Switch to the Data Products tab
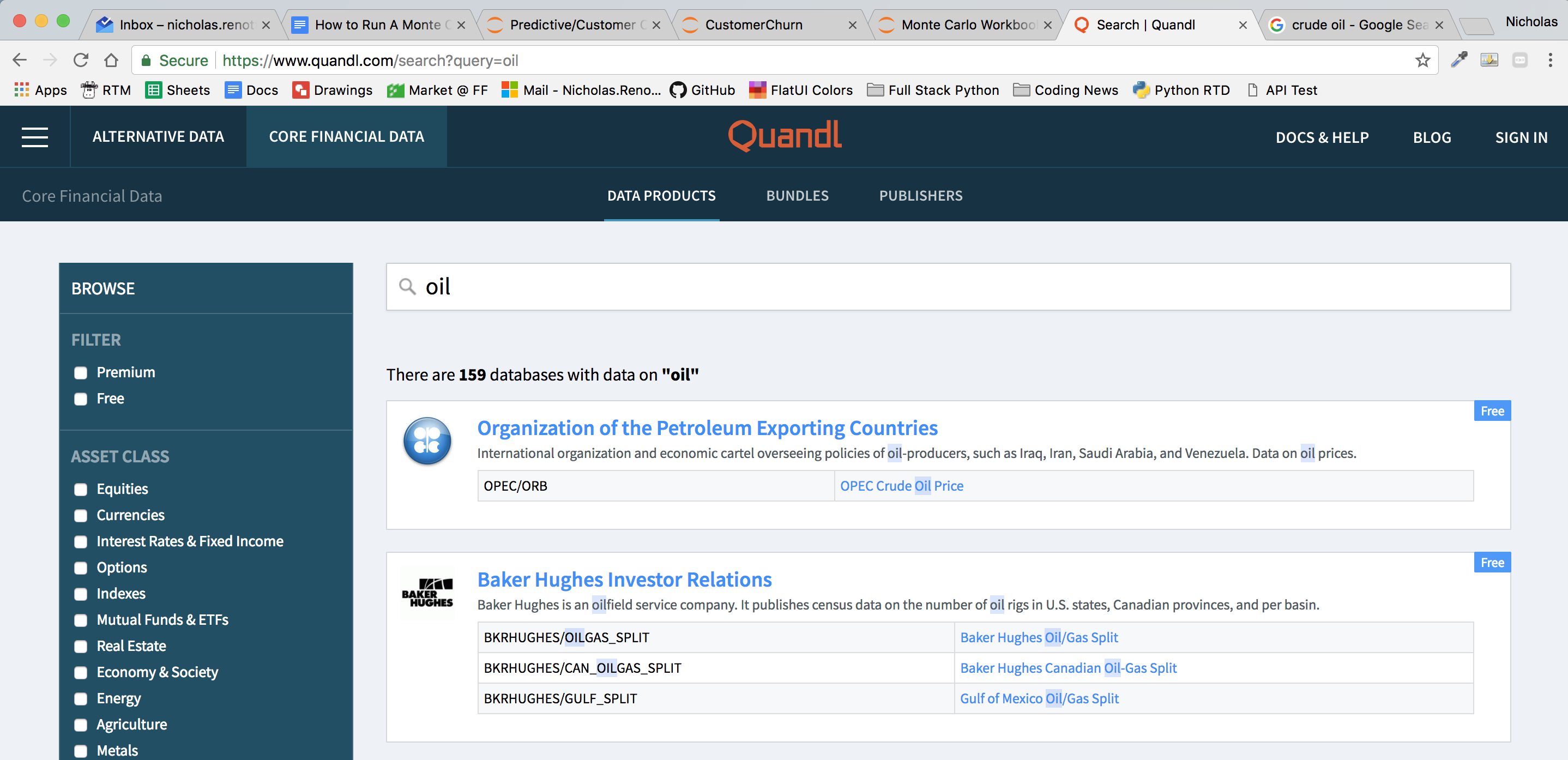The width and height of the screenshot is (1568, 760). click(661, 196)
